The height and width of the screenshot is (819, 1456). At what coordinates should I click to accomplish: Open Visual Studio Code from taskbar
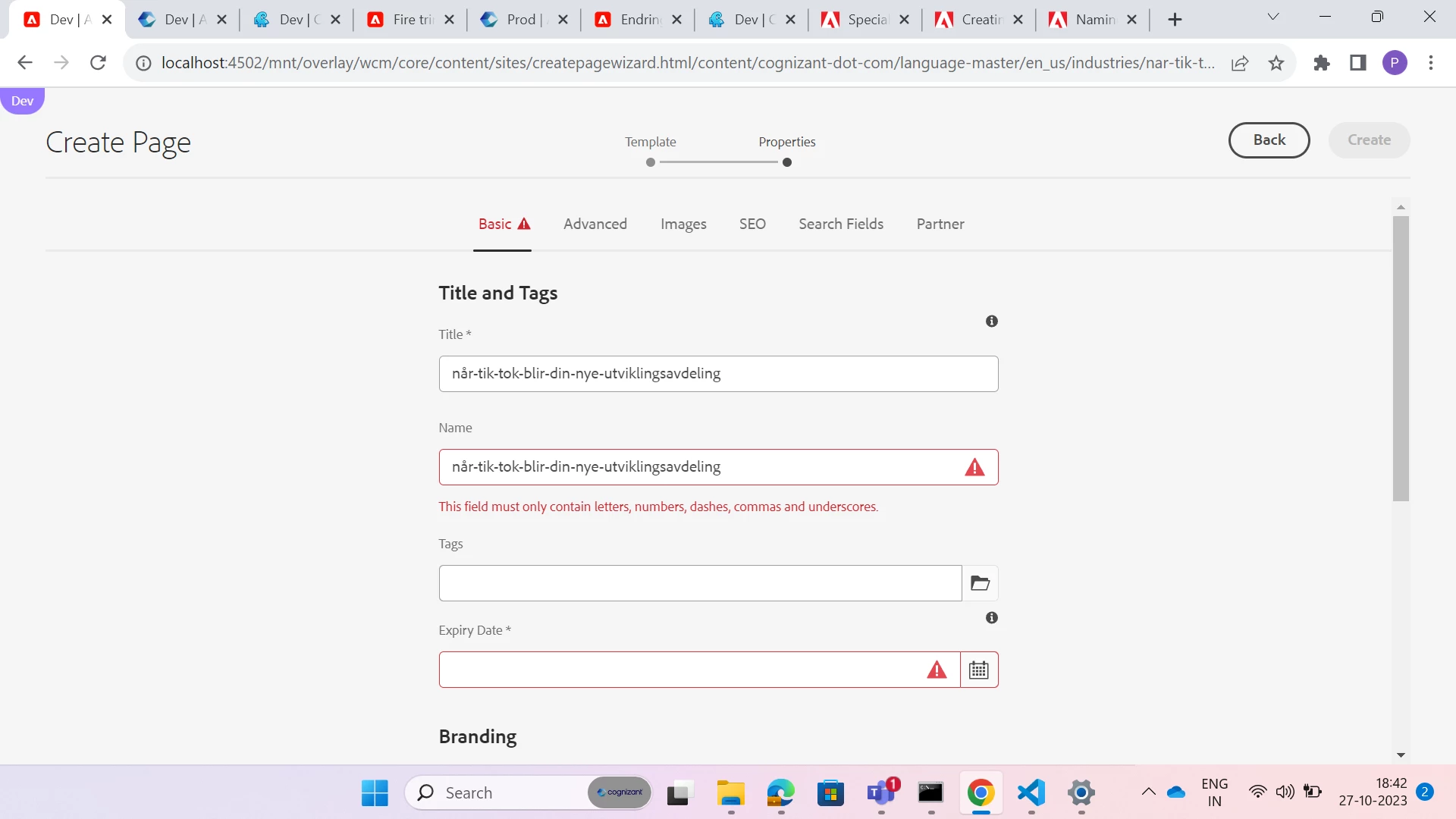(1031, 793)
